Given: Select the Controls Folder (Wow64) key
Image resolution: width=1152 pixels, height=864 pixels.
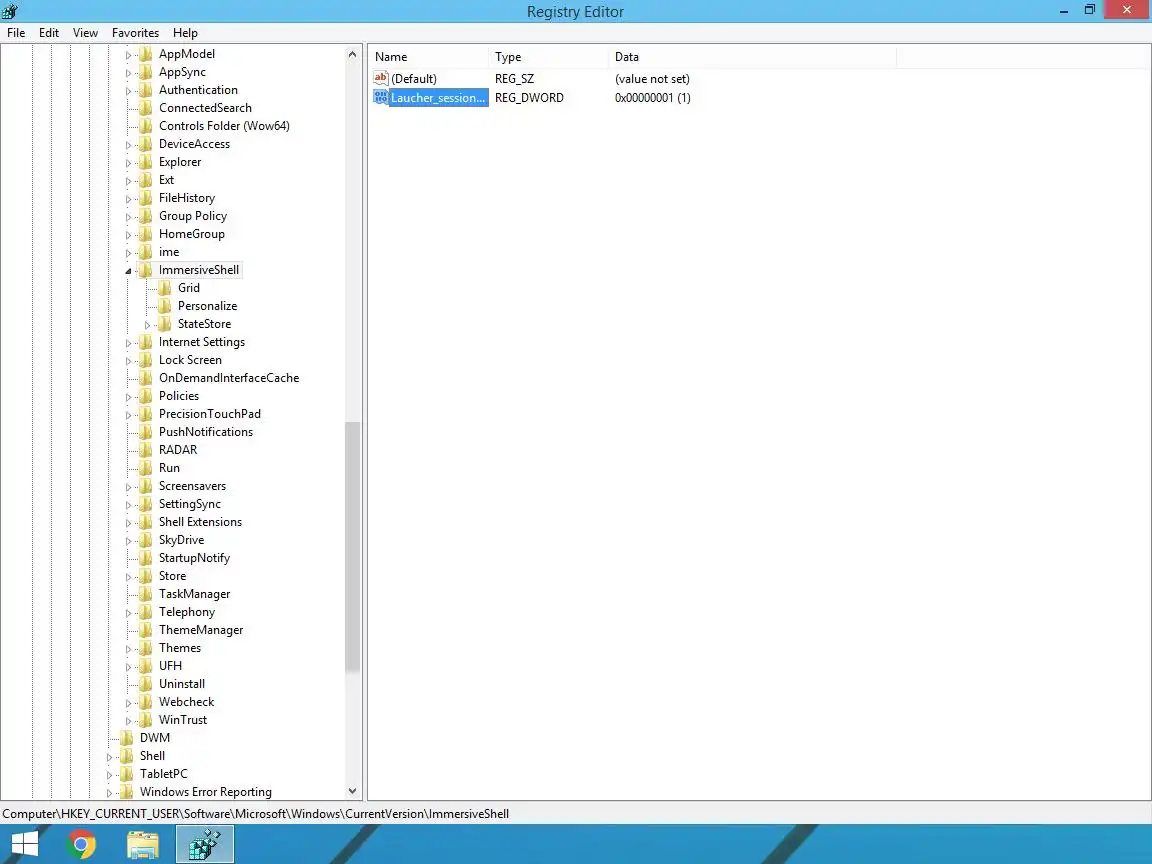Looking at the screenshot, I should coord(224,126).
